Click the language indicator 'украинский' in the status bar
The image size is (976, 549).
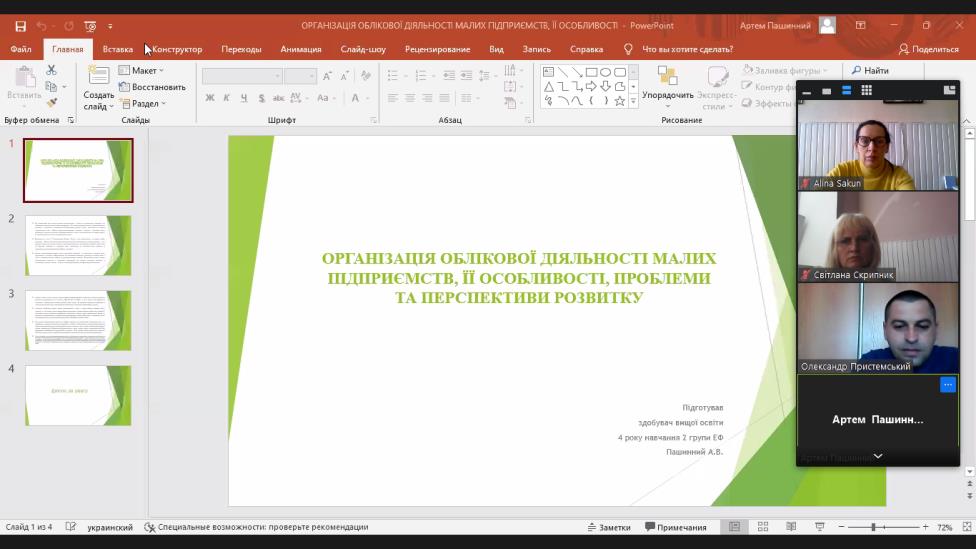point(110,527)
